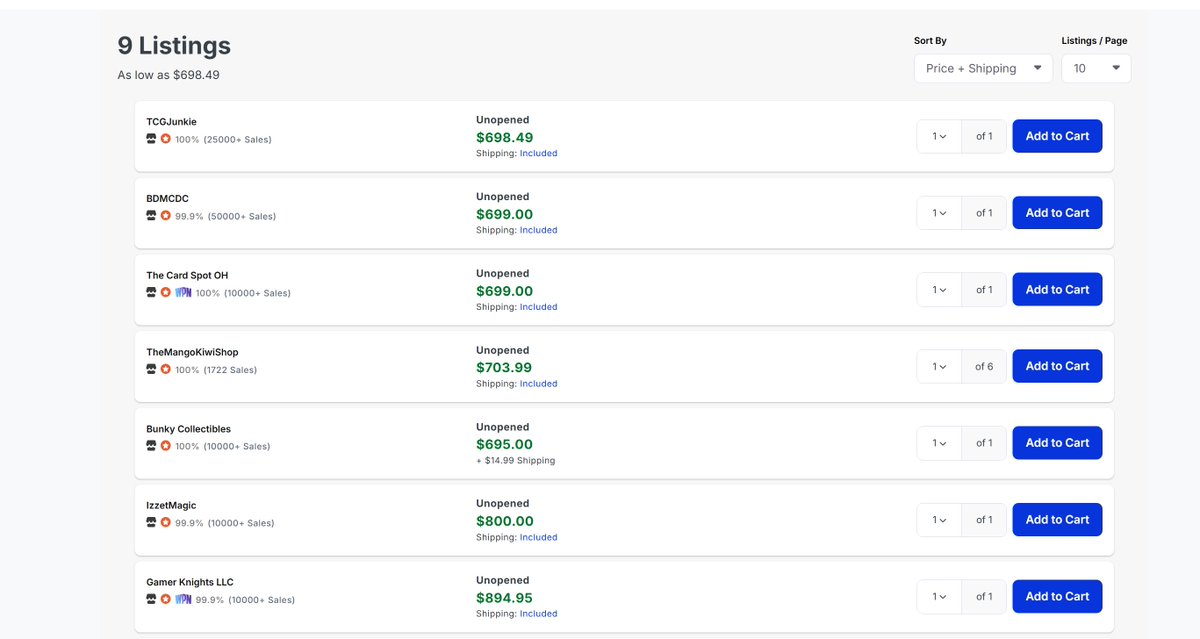Open The Card Spot OH seller link

pos(187,276)
